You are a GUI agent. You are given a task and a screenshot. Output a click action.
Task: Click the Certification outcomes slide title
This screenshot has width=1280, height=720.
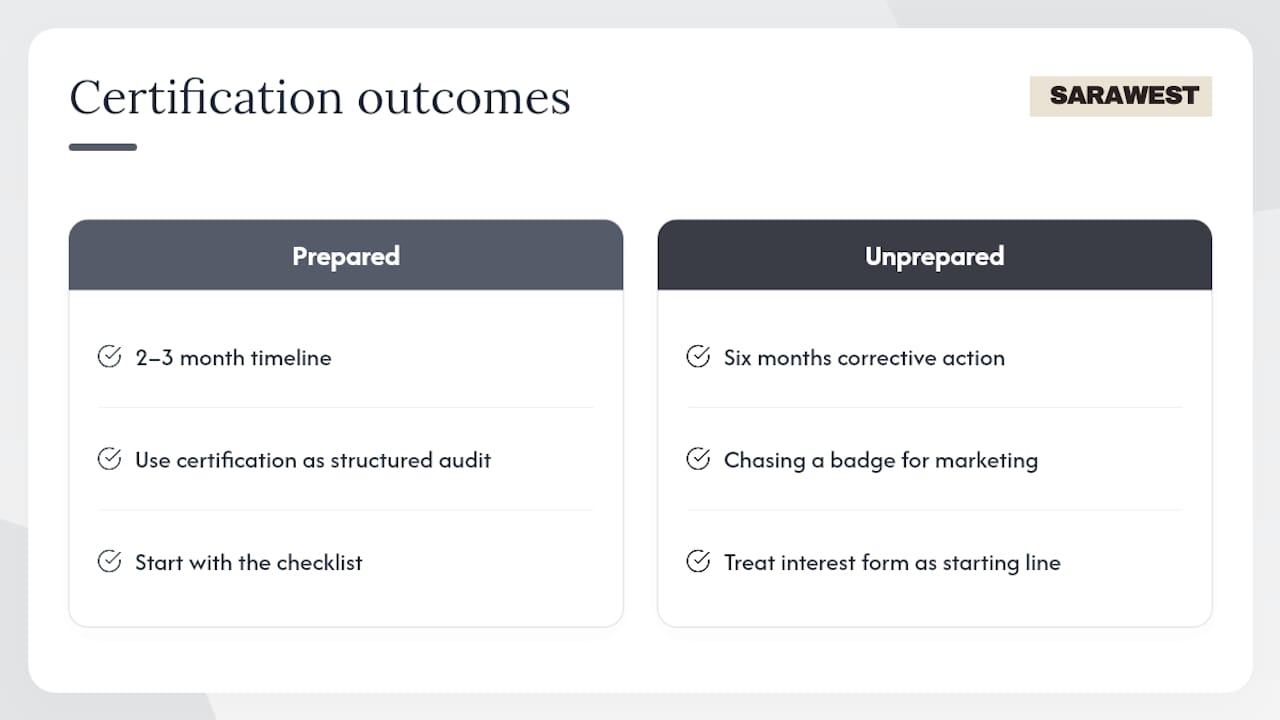point(320,98)
